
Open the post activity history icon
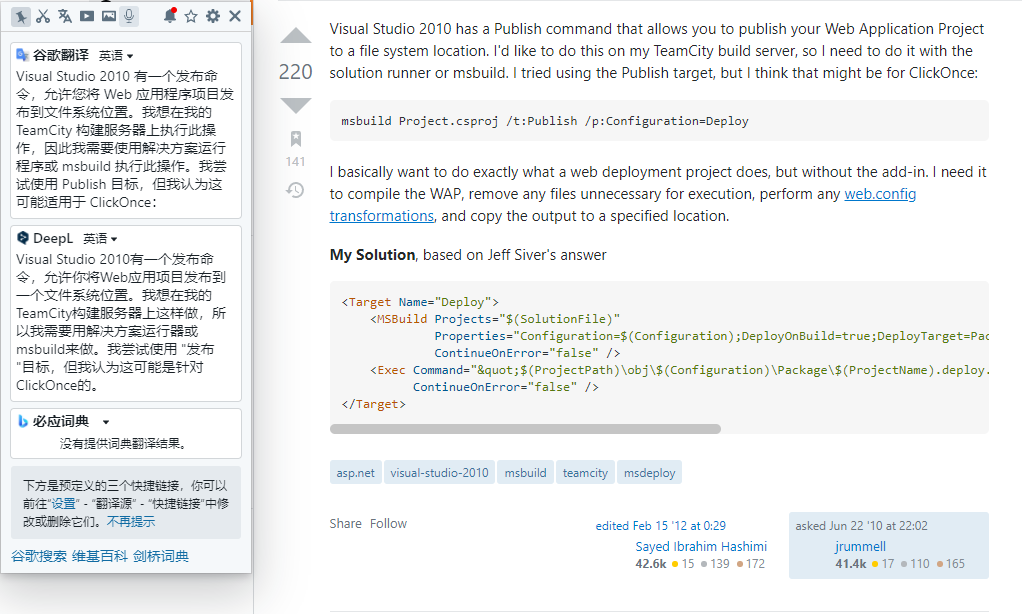(295, 189)
